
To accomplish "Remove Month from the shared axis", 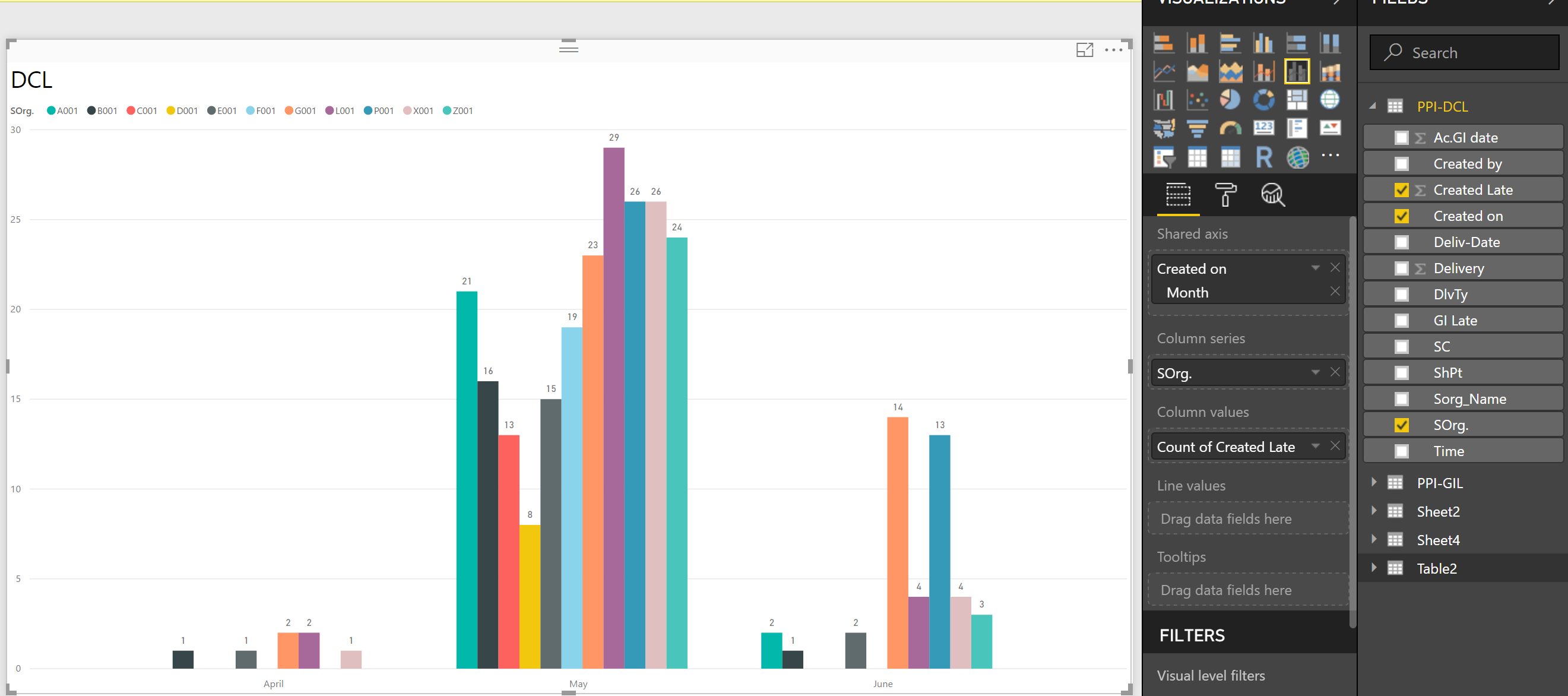I will (x=1335, y=291).
